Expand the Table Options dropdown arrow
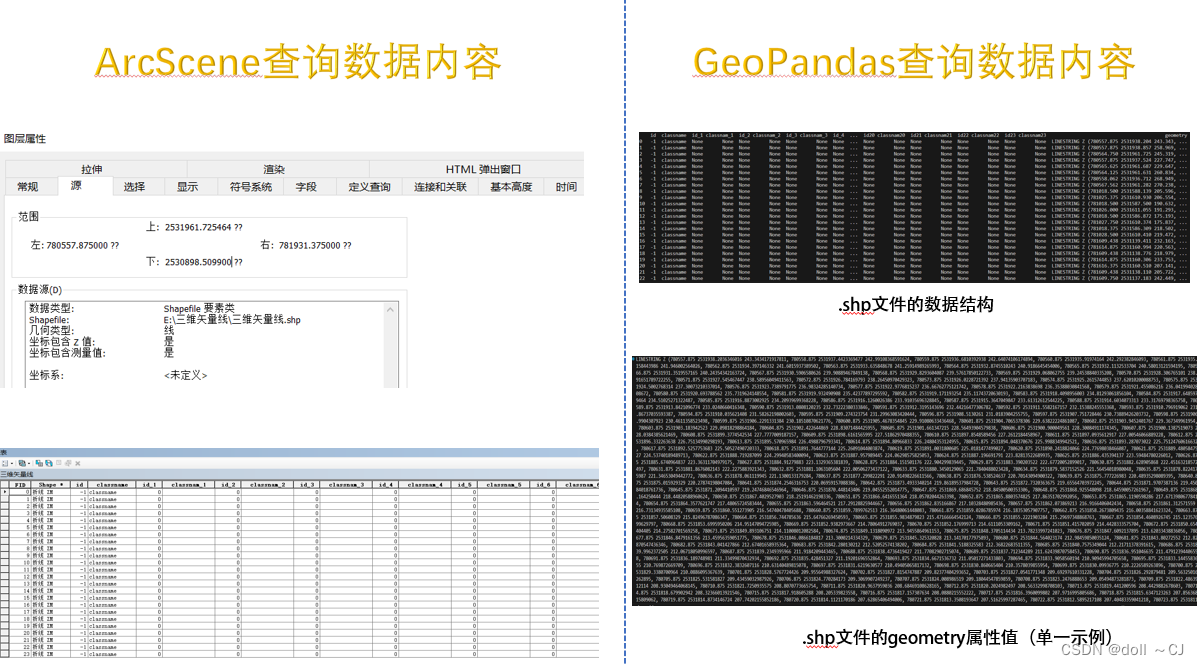Screen dimensions: 1199x665 [x=11, y=463]
